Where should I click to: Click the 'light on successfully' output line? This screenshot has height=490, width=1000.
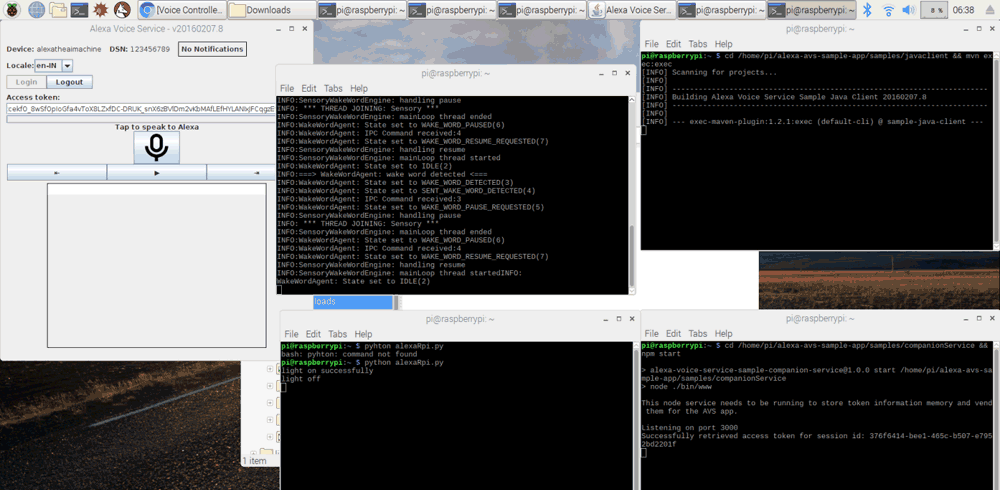[327, 371]
